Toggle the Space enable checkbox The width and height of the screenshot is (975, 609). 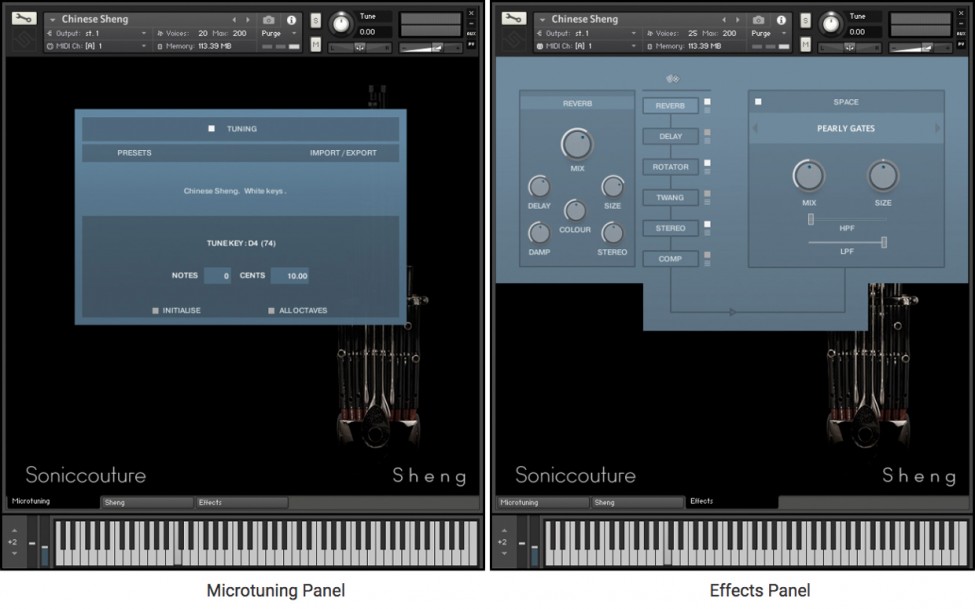coord(758,102)
